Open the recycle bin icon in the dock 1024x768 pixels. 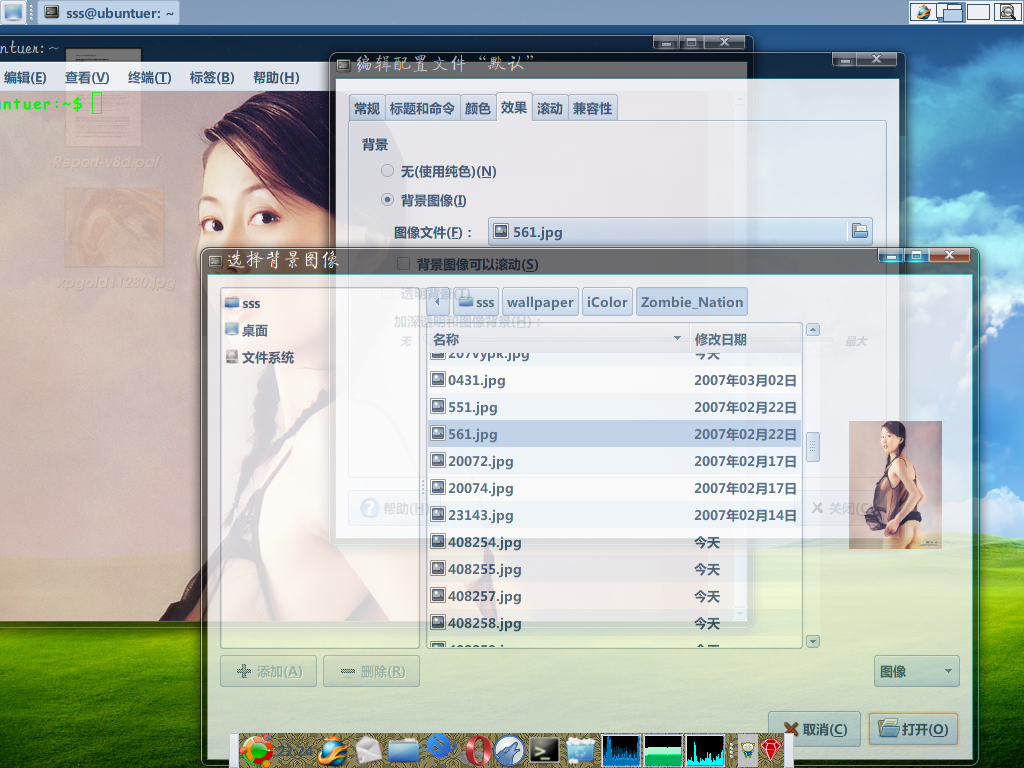(580, 751)
